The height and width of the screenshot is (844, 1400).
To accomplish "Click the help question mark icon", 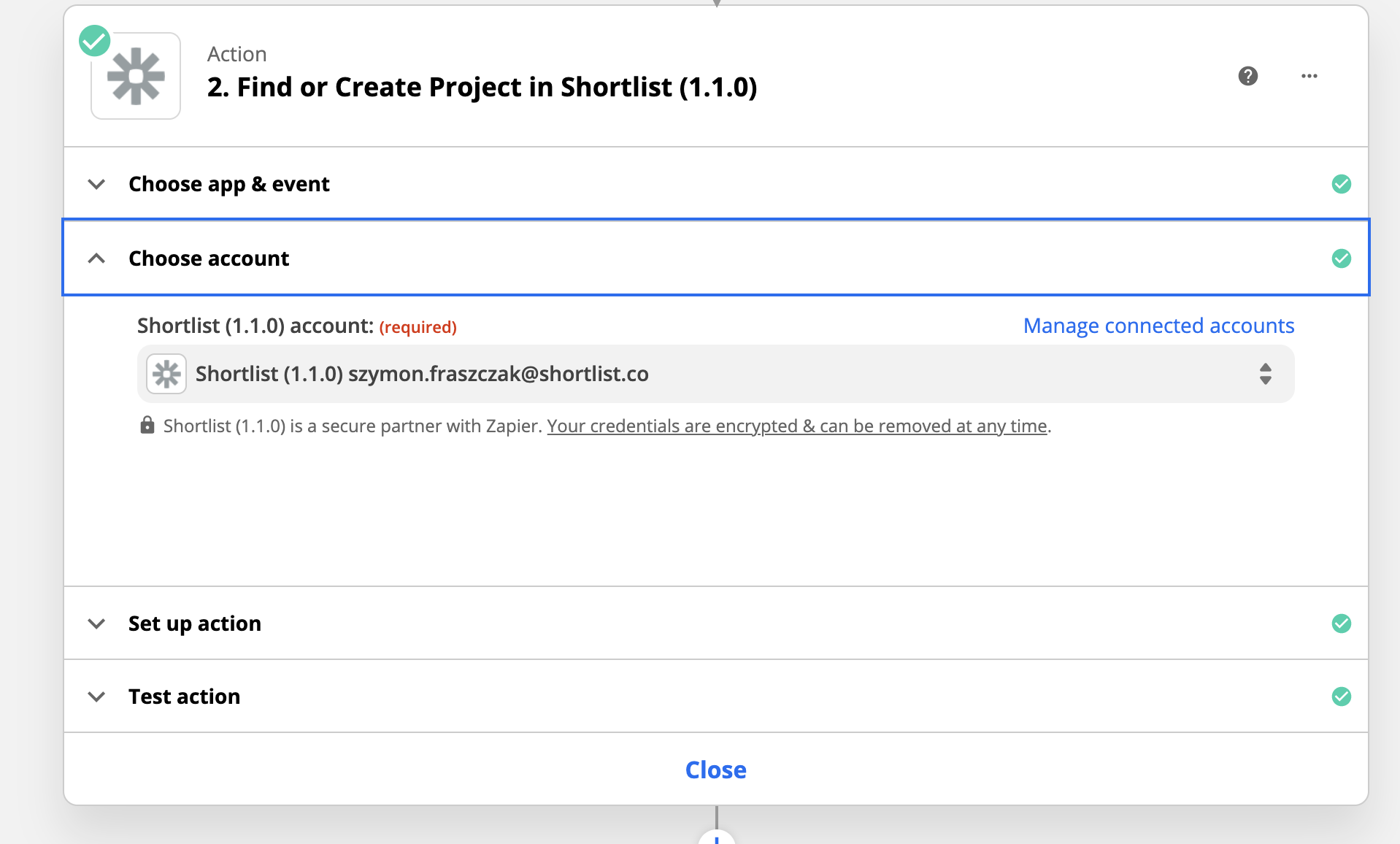I will click(1248, 76).
